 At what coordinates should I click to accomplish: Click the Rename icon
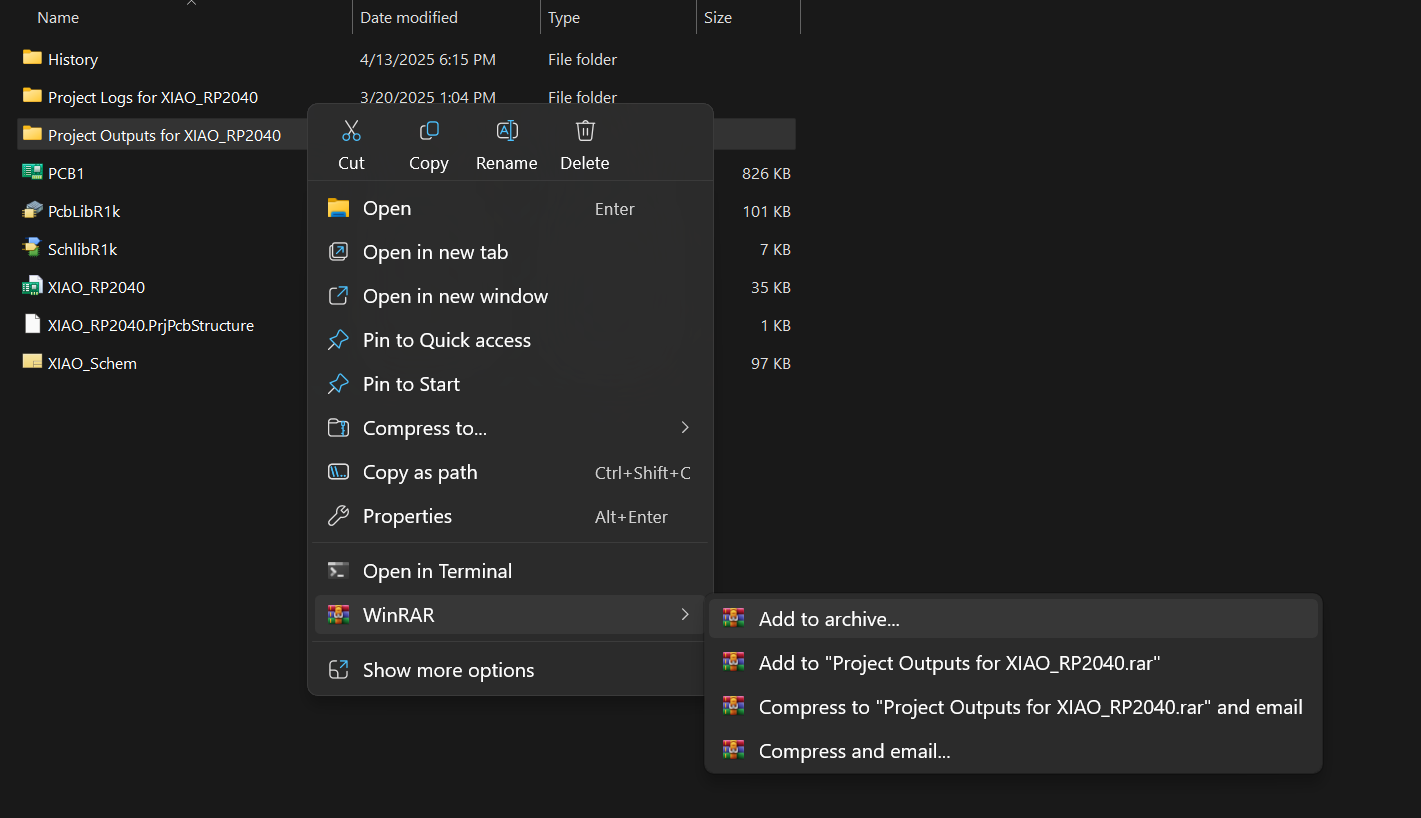click(507, 131)
